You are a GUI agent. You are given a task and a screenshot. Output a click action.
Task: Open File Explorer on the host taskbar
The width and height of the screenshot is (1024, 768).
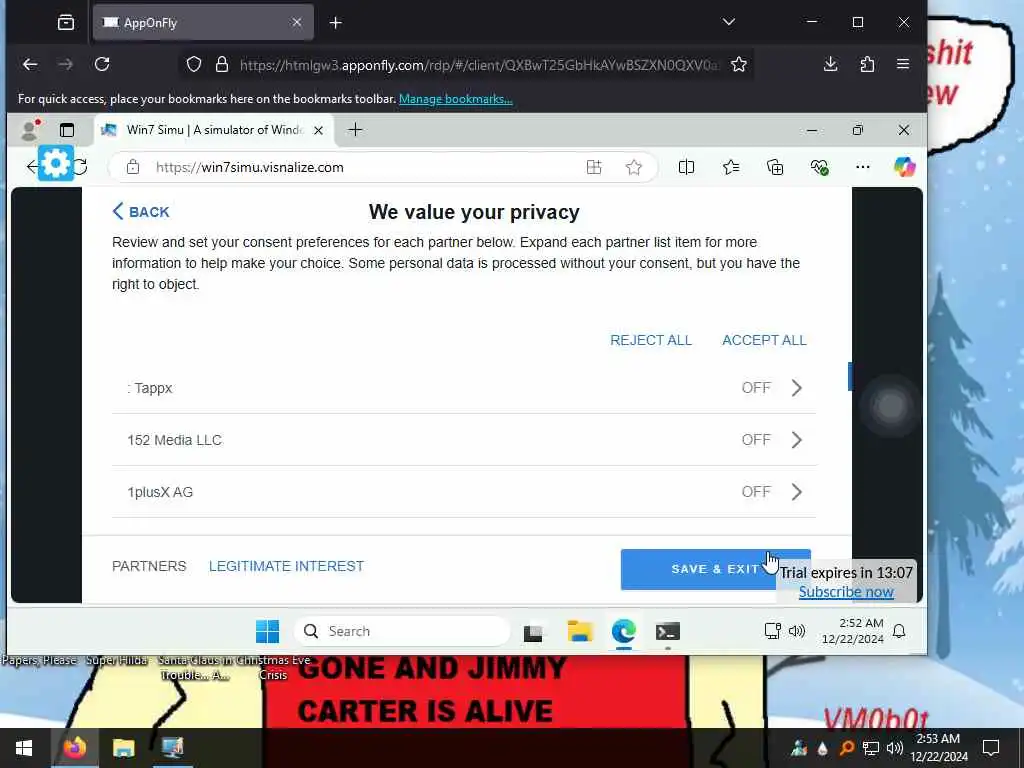pyautogui.click(x=123, y=748)
